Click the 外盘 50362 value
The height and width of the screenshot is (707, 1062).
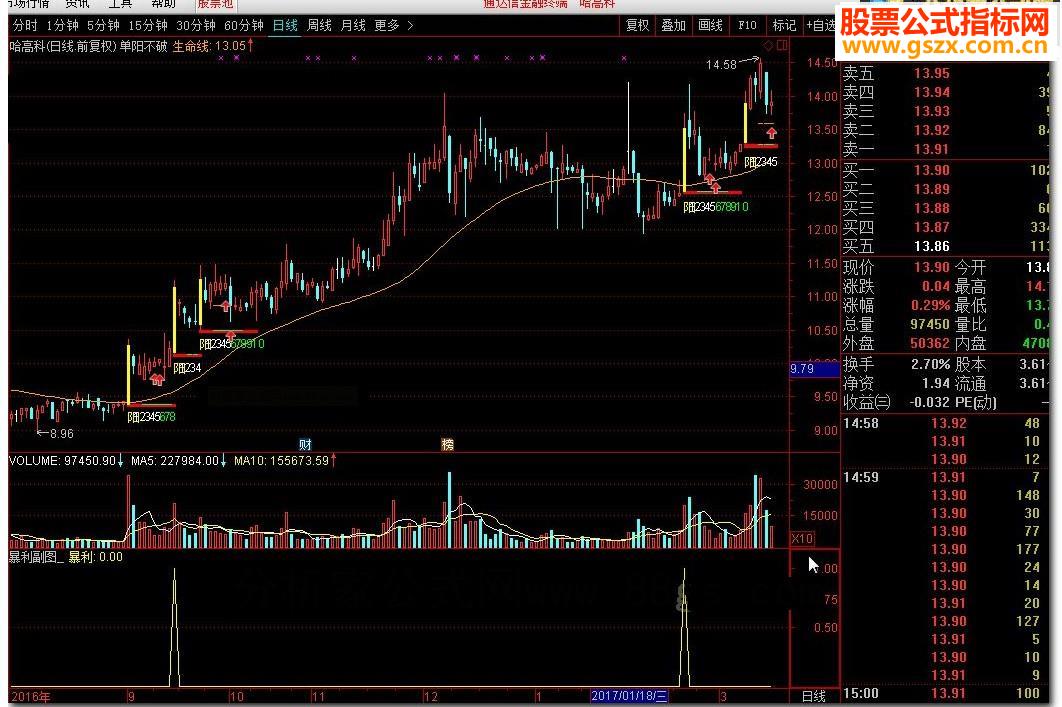[x=930, y=343]
